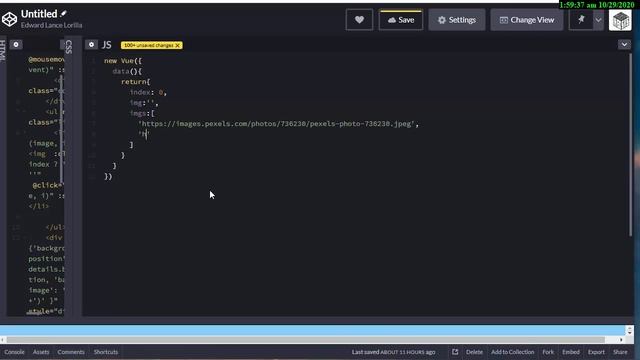The image size is (640, 360).
Task: Add pen to Collection
Action: tap(512, 352)
